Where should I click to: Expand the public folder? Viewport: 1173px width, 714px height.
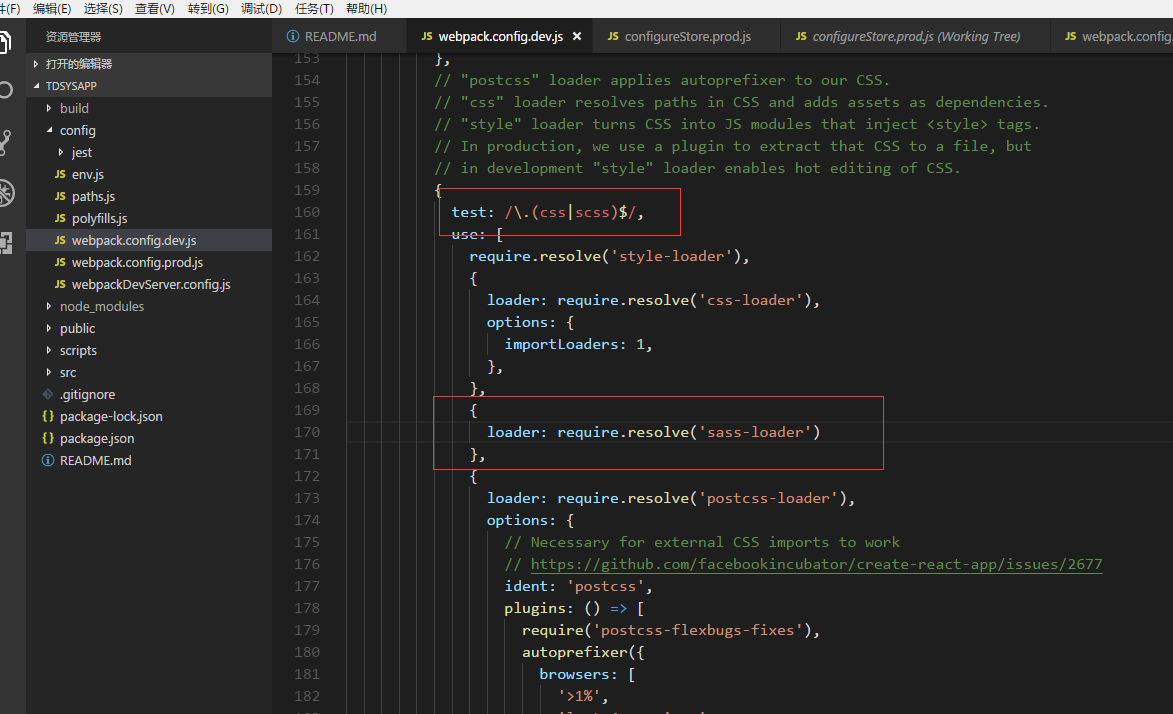[x=49, y=329]
